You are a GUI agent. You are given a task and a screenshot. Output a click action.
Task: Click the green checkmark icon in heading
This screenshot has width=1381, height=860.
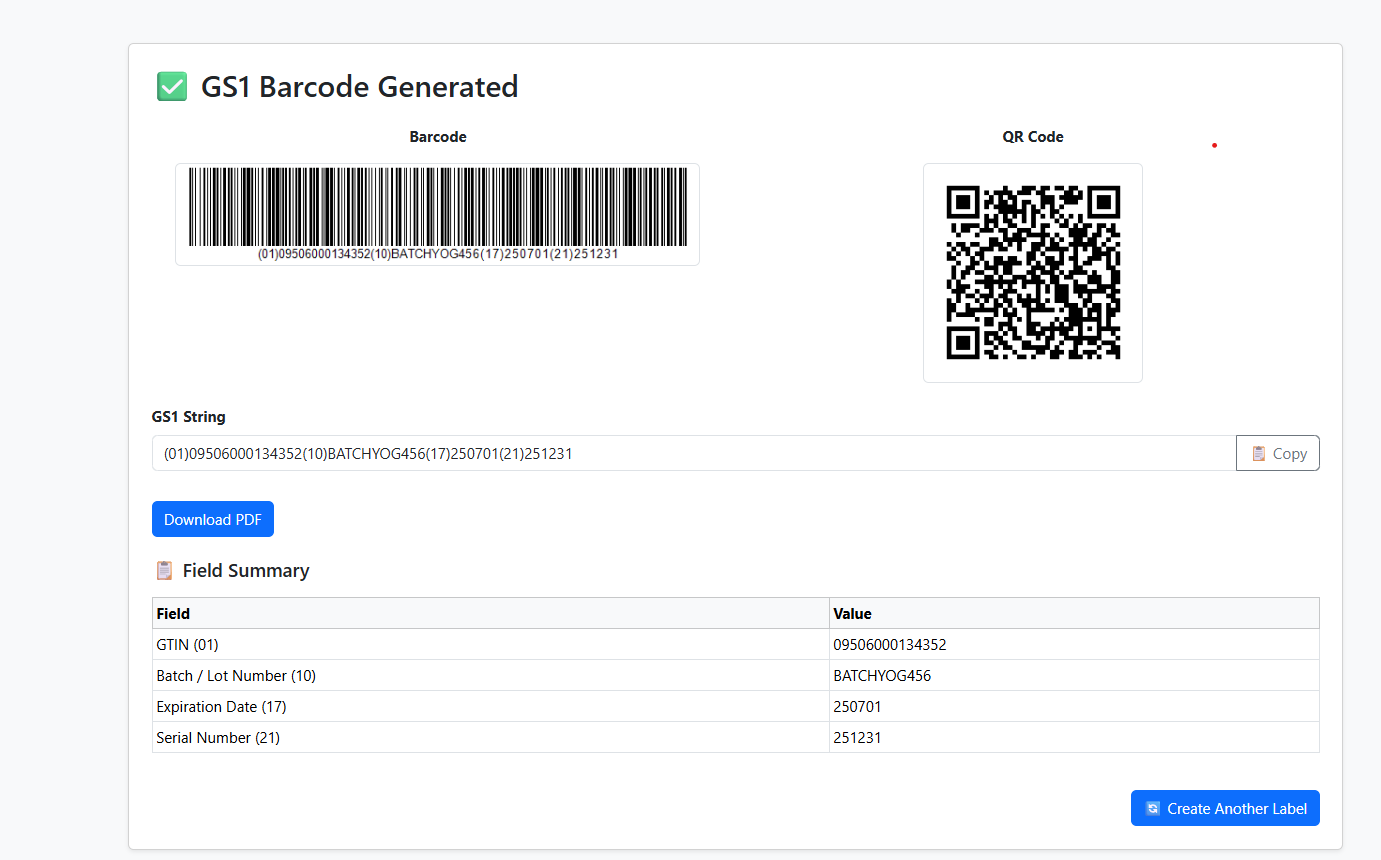pos(172,87)
